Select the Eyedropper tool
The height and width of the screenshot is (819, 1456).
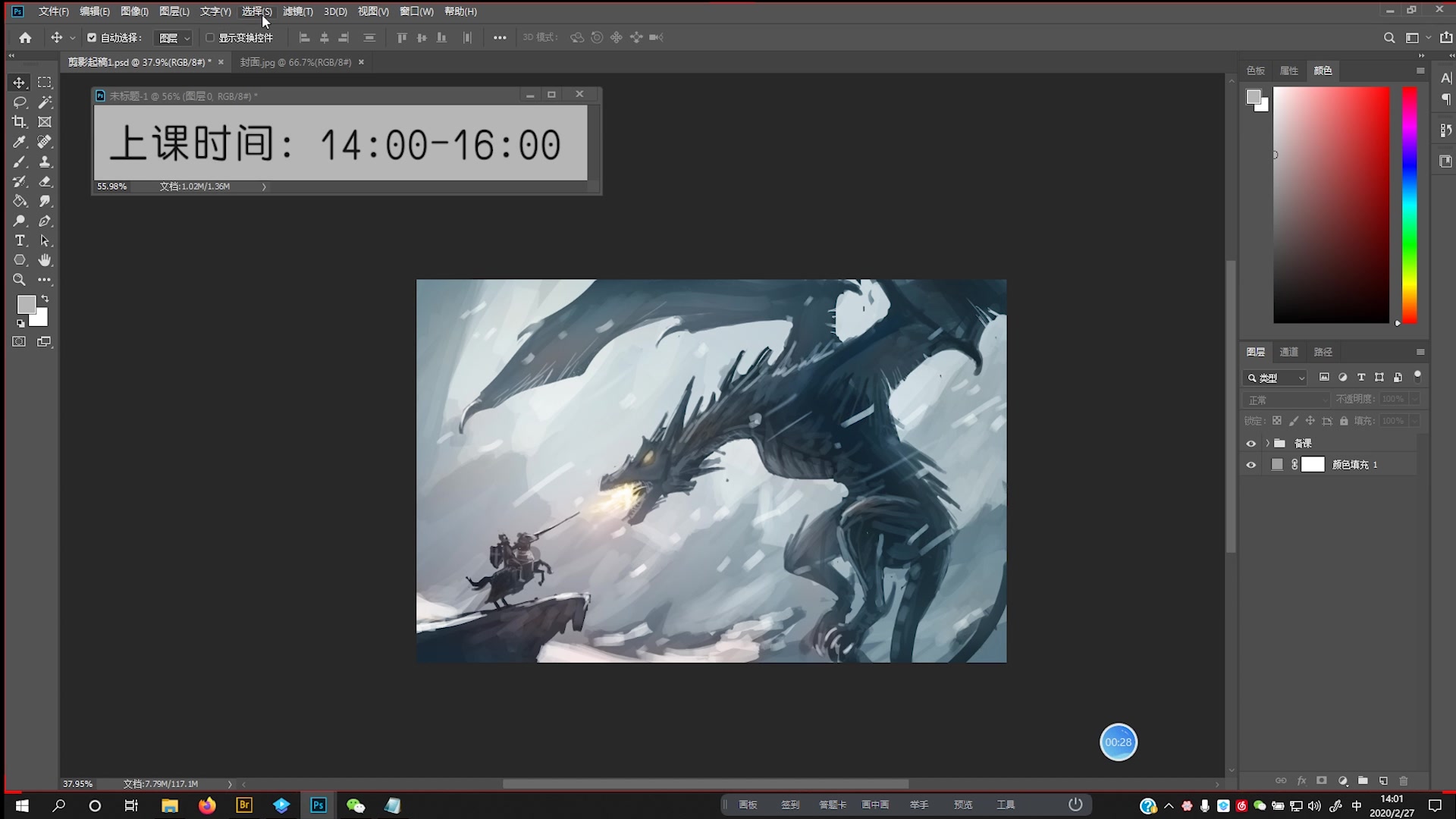[19, 142]
